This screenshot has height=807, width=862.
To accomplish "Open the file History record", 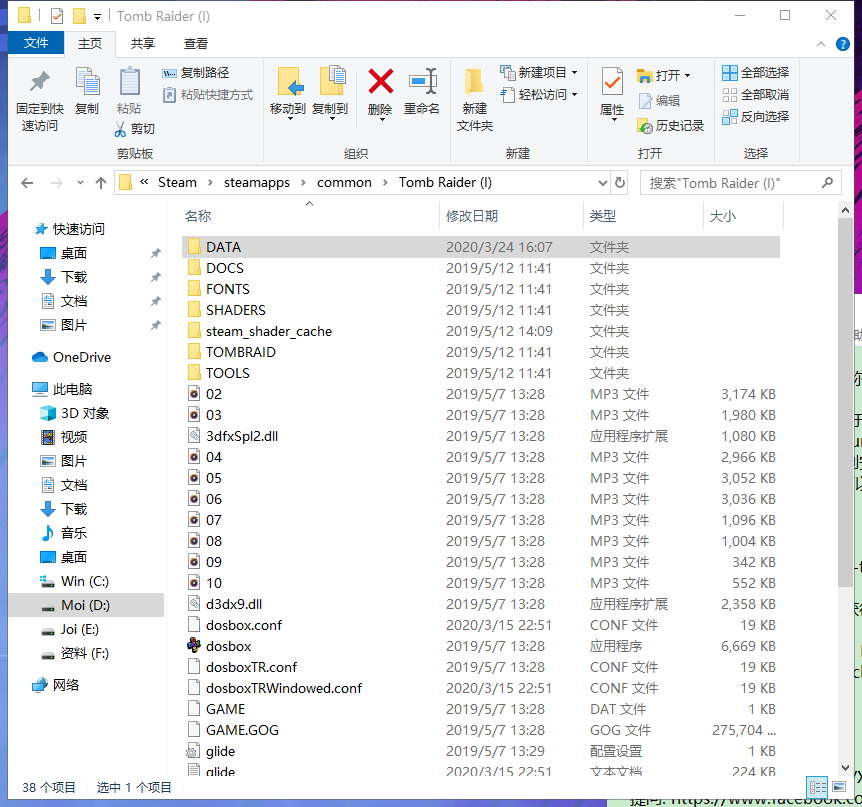I will [671, 126].
